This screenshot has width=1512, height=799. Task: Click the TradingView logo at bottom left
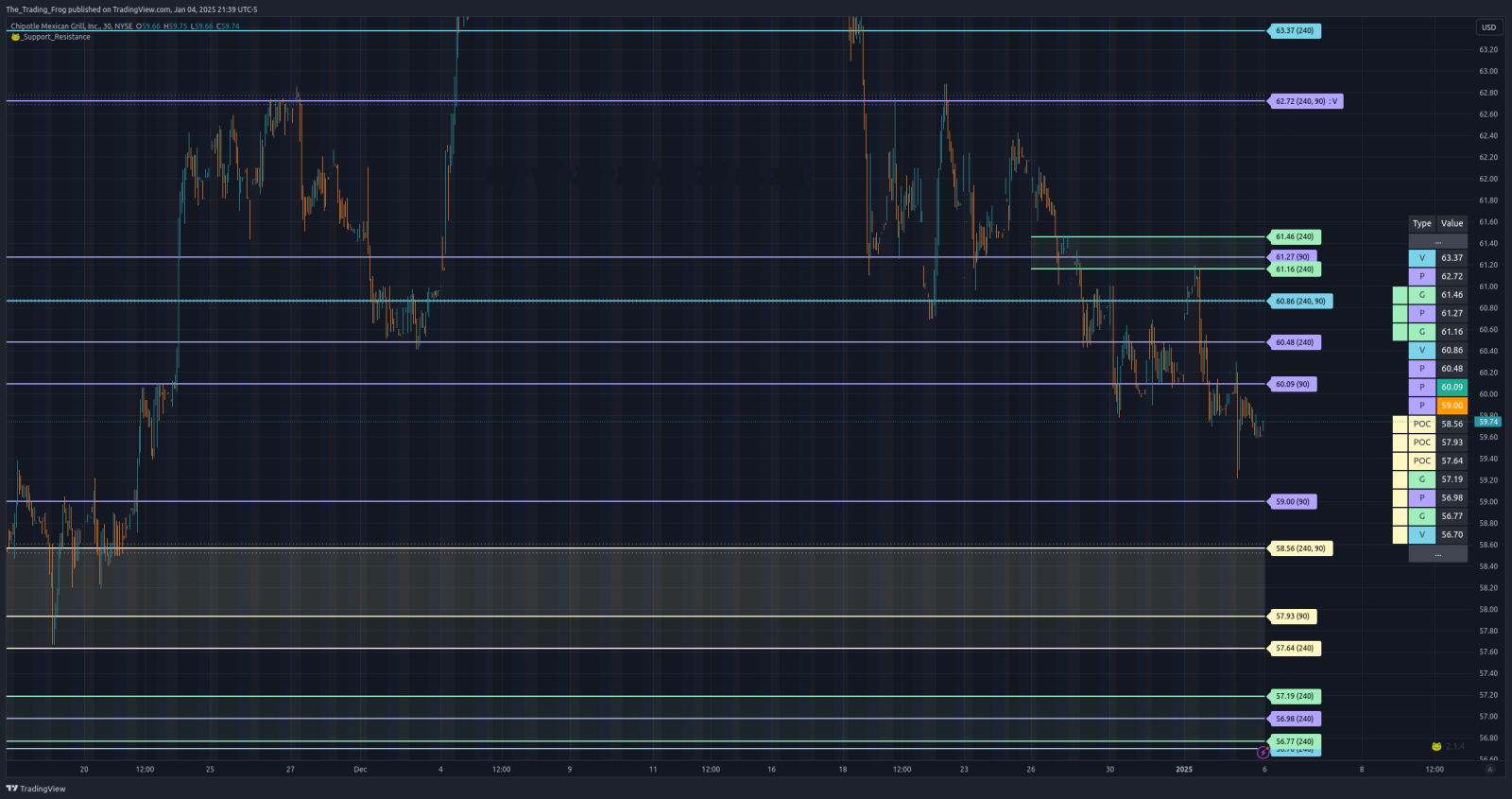coord(36,789)
